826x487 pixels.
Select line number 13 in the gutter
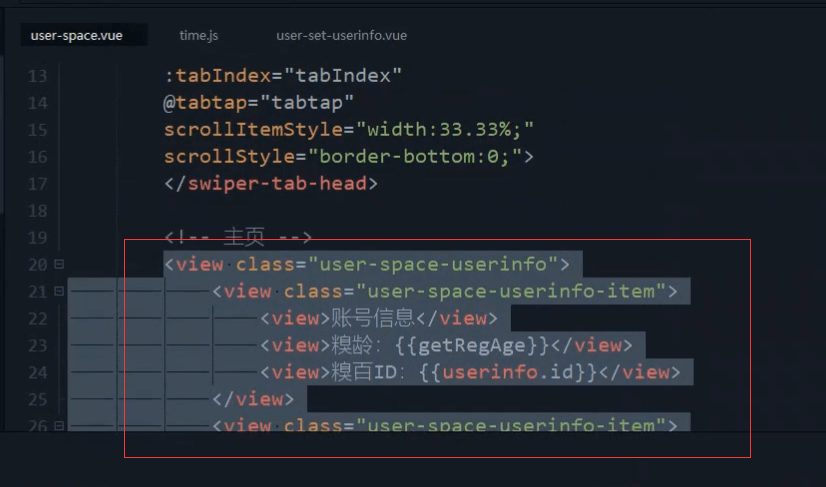pyautogui.click(x=37, y=76)
